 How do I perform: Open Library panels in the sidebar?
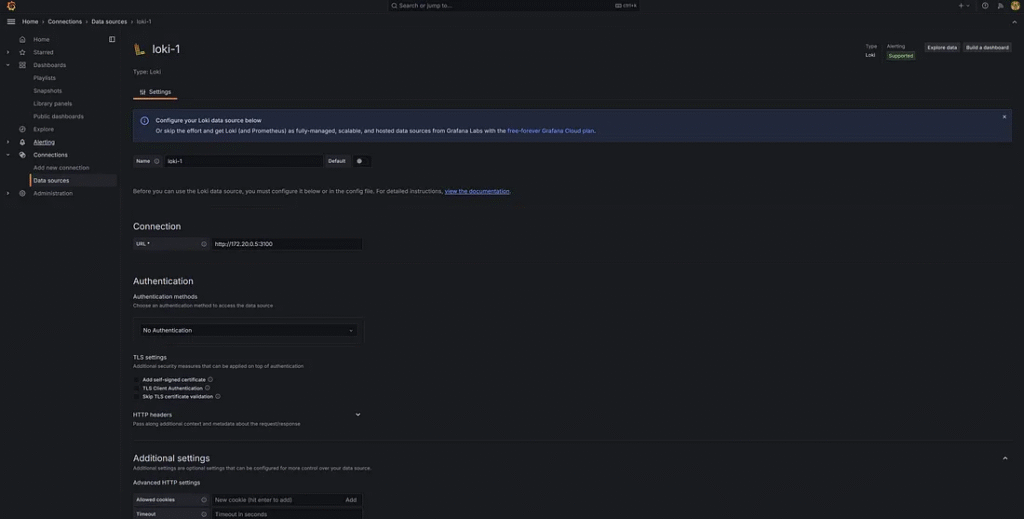53,104
